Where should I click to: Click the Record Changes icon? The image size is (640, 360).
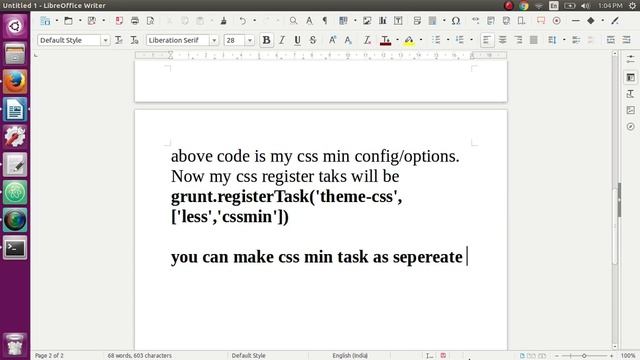click(x=556, y=21)
